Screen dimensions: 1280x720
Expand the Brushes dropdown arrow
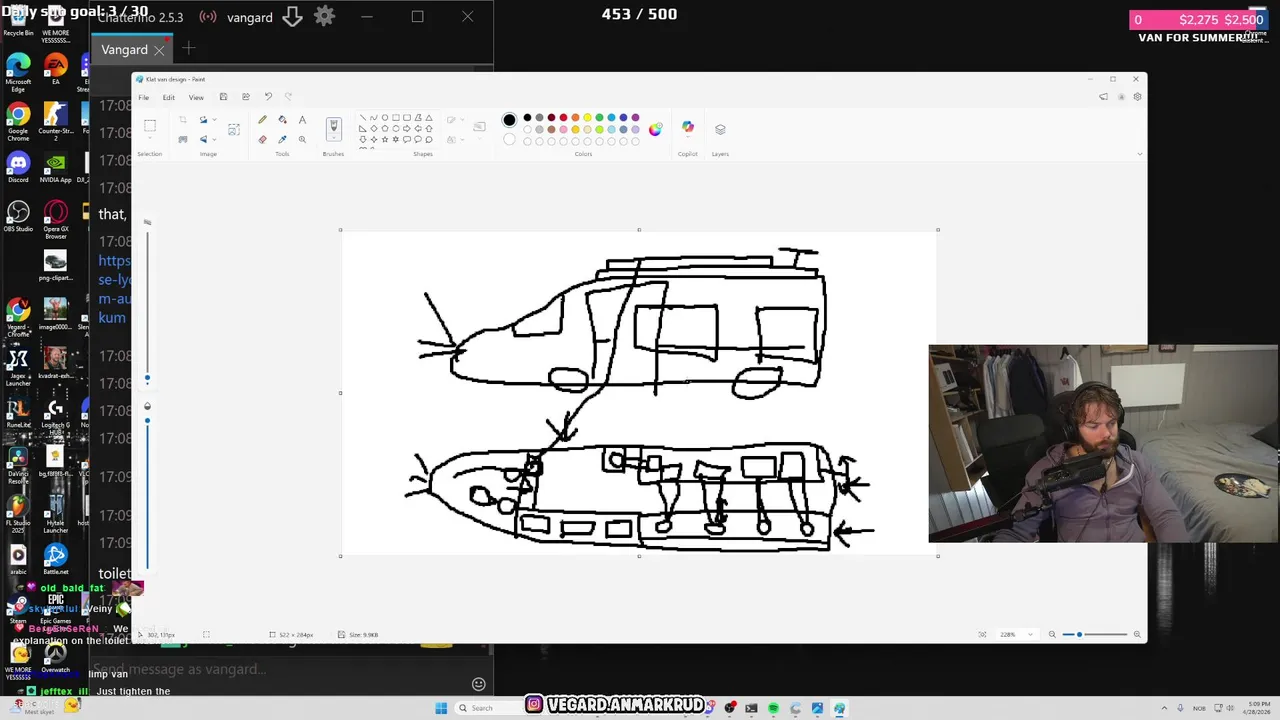[334, 138]
